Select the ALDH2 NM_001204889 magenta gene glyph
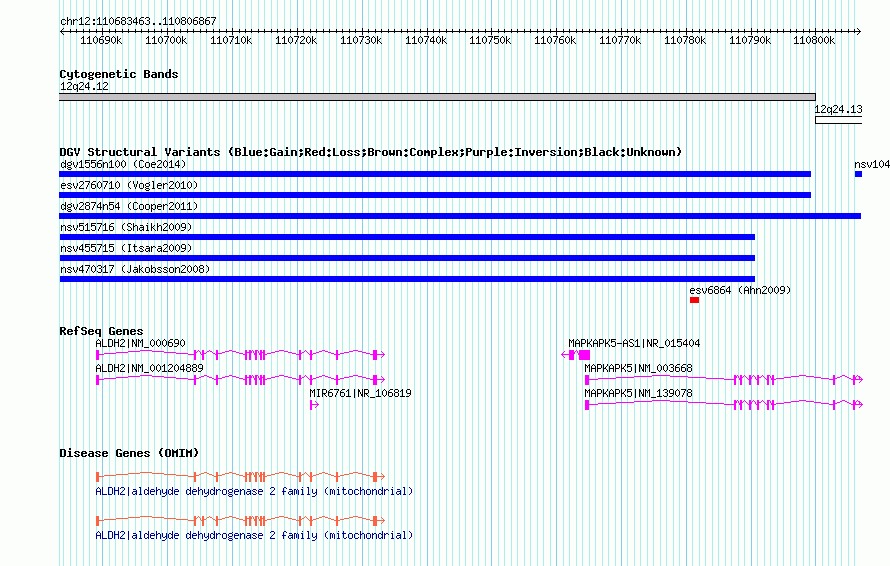The image size is (890, 566). coord(241,379)
